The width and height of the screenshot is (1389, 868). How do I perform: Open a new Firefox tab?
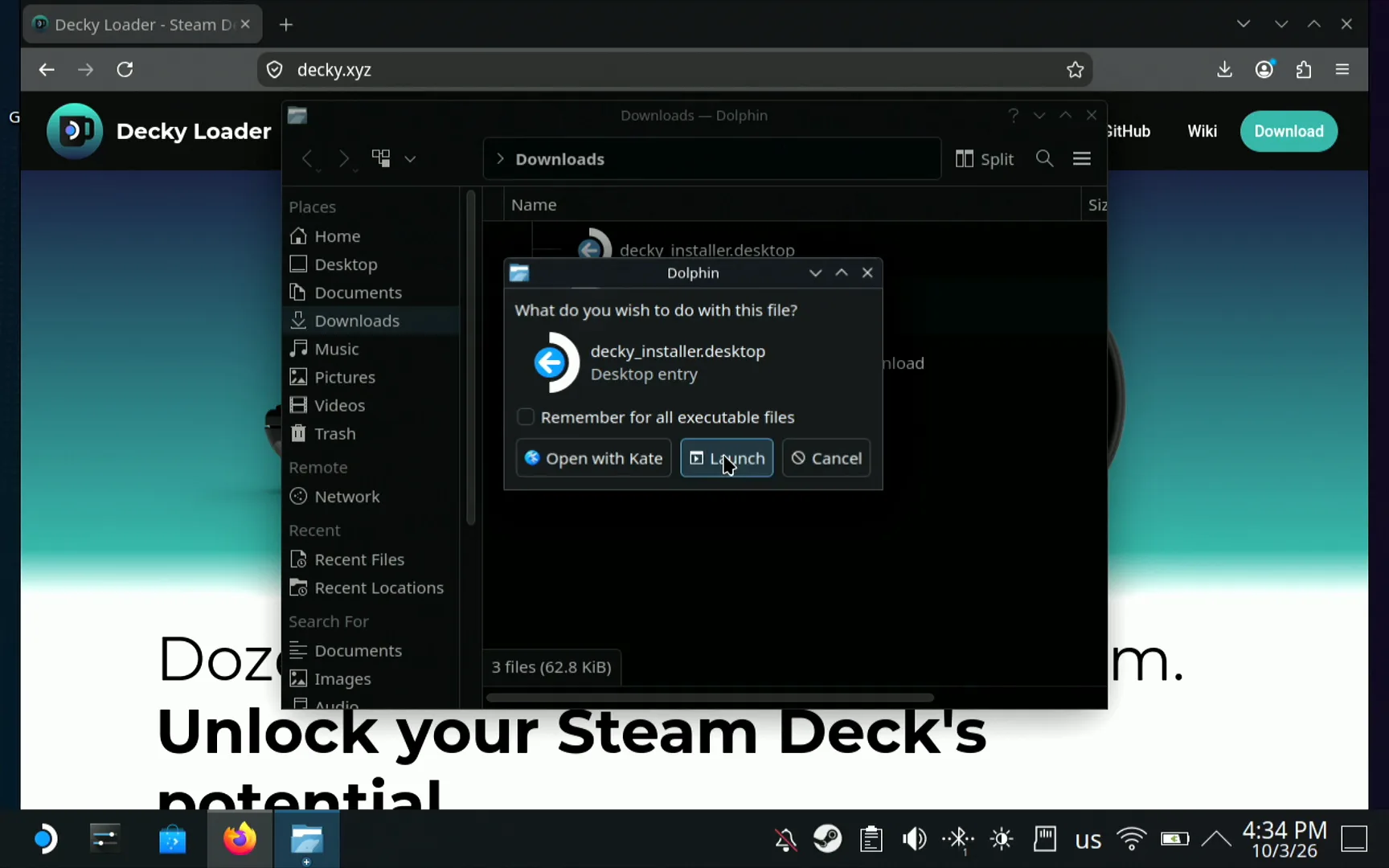pos(286,25)
